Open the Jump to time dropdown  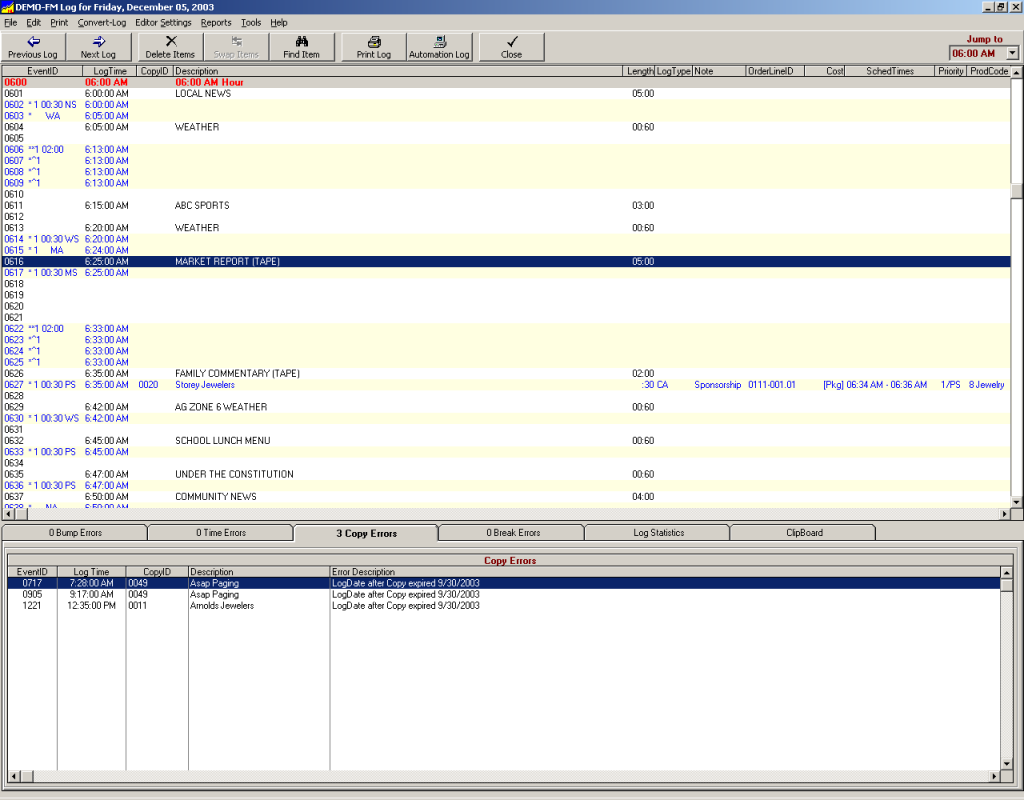pos(1012,52)
